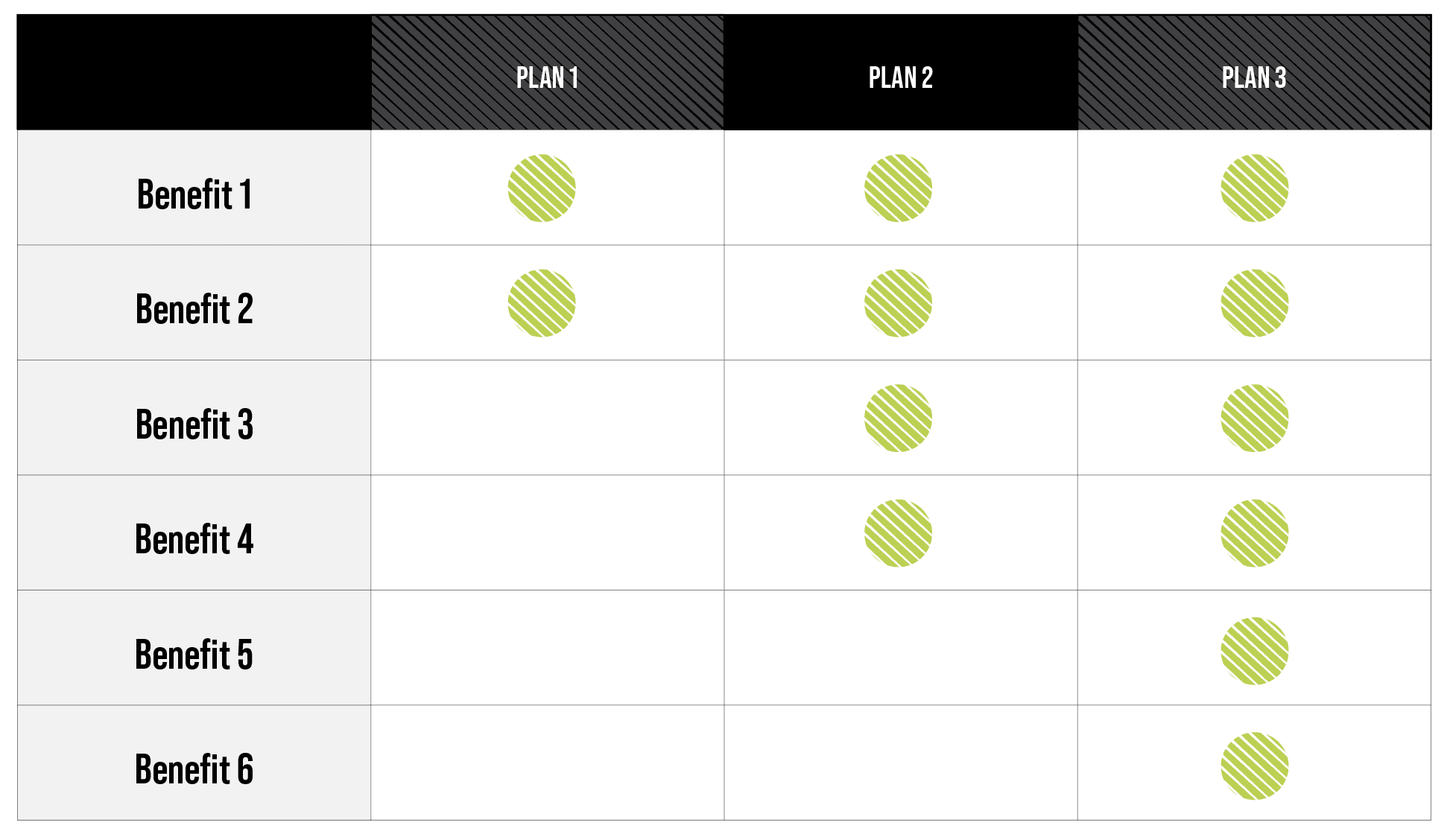The width and height of the screenshot is (1450, 840).
Task: Click green circle for Benefit 3 Plan 2
Action: pyautogui.click(x=898, y=418)
